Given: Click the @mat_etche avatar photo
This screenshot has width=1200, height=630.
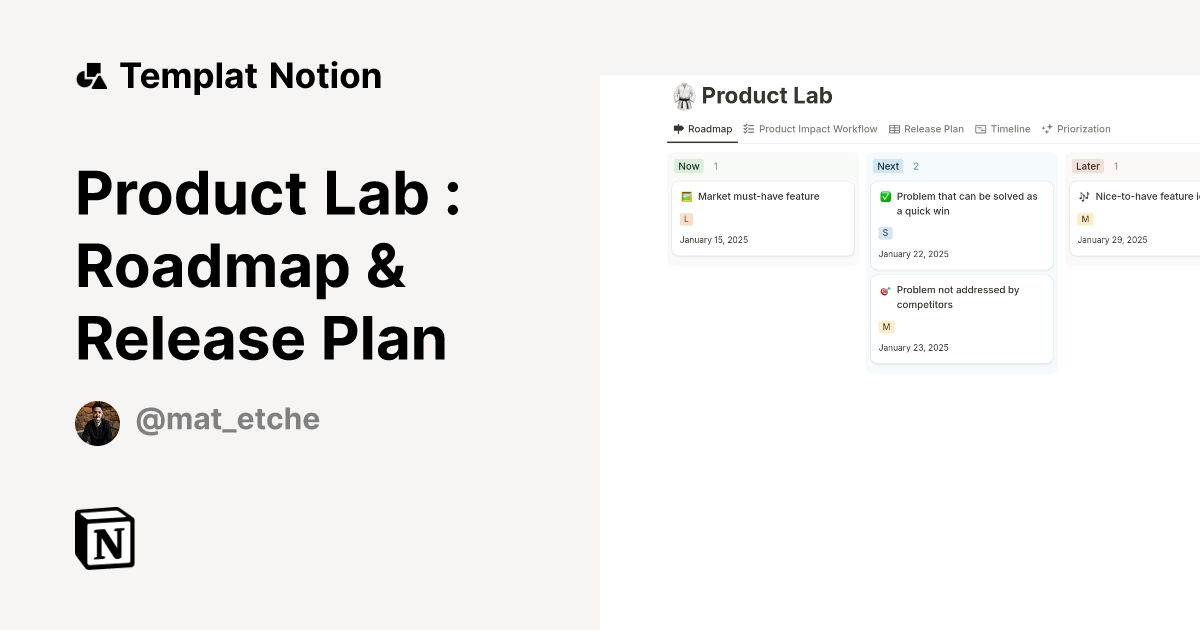Looking at the screenshot, I should tap(97, 422).
